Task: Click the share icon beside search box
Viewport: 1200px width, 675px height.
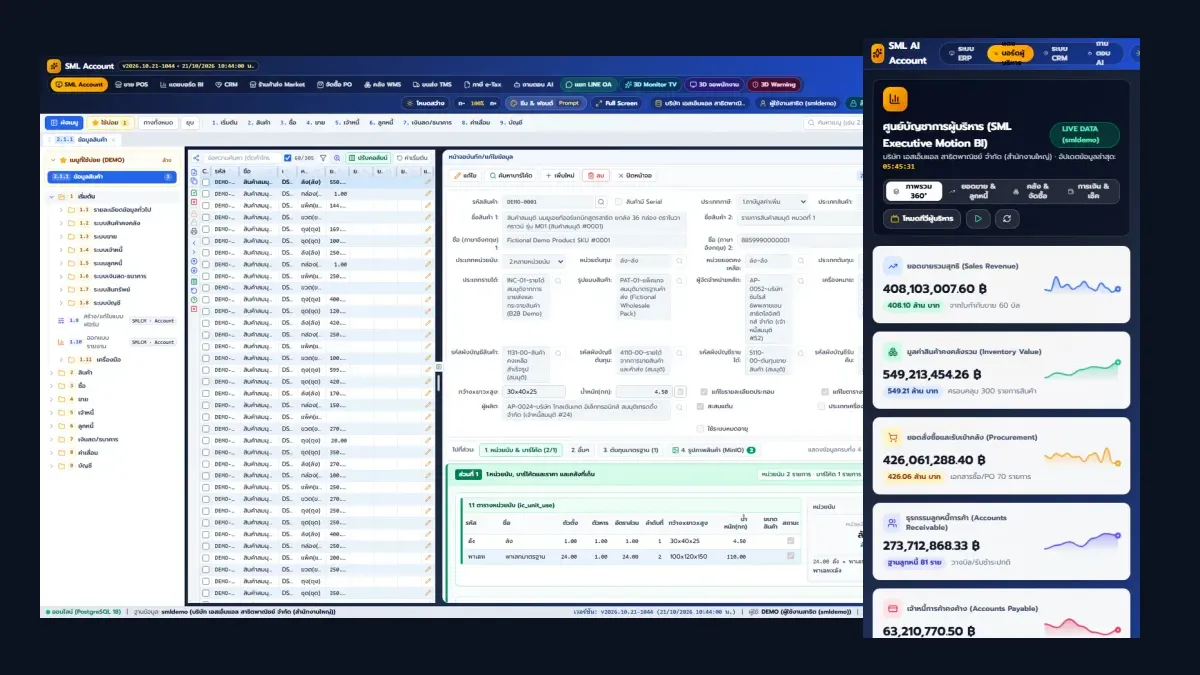Action: 196,157
